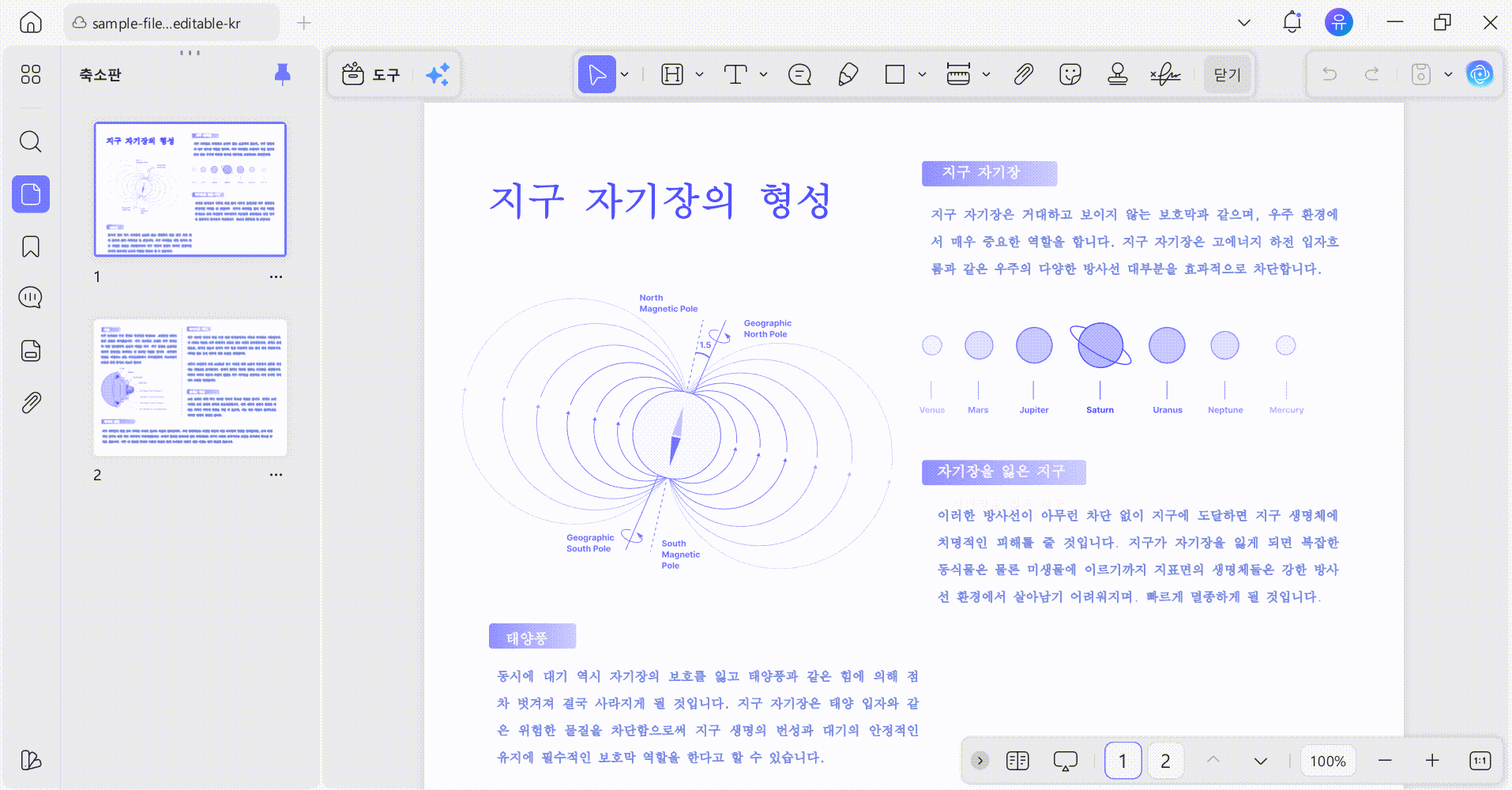Click the 자기장을 잃은 지구 heading
Image resolution: width=1512 pixels, height=790 pixels.
point(1001,472)
